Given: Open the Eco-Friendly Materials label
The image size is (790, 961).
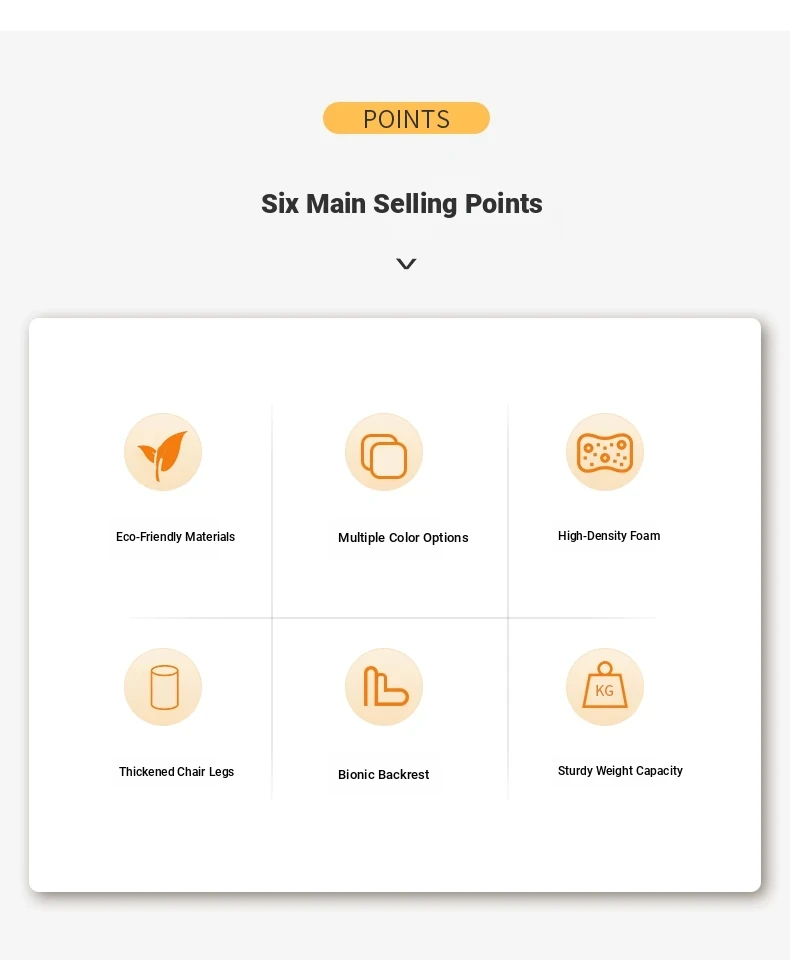Looking at the screenshot, I should coord(175,536).
